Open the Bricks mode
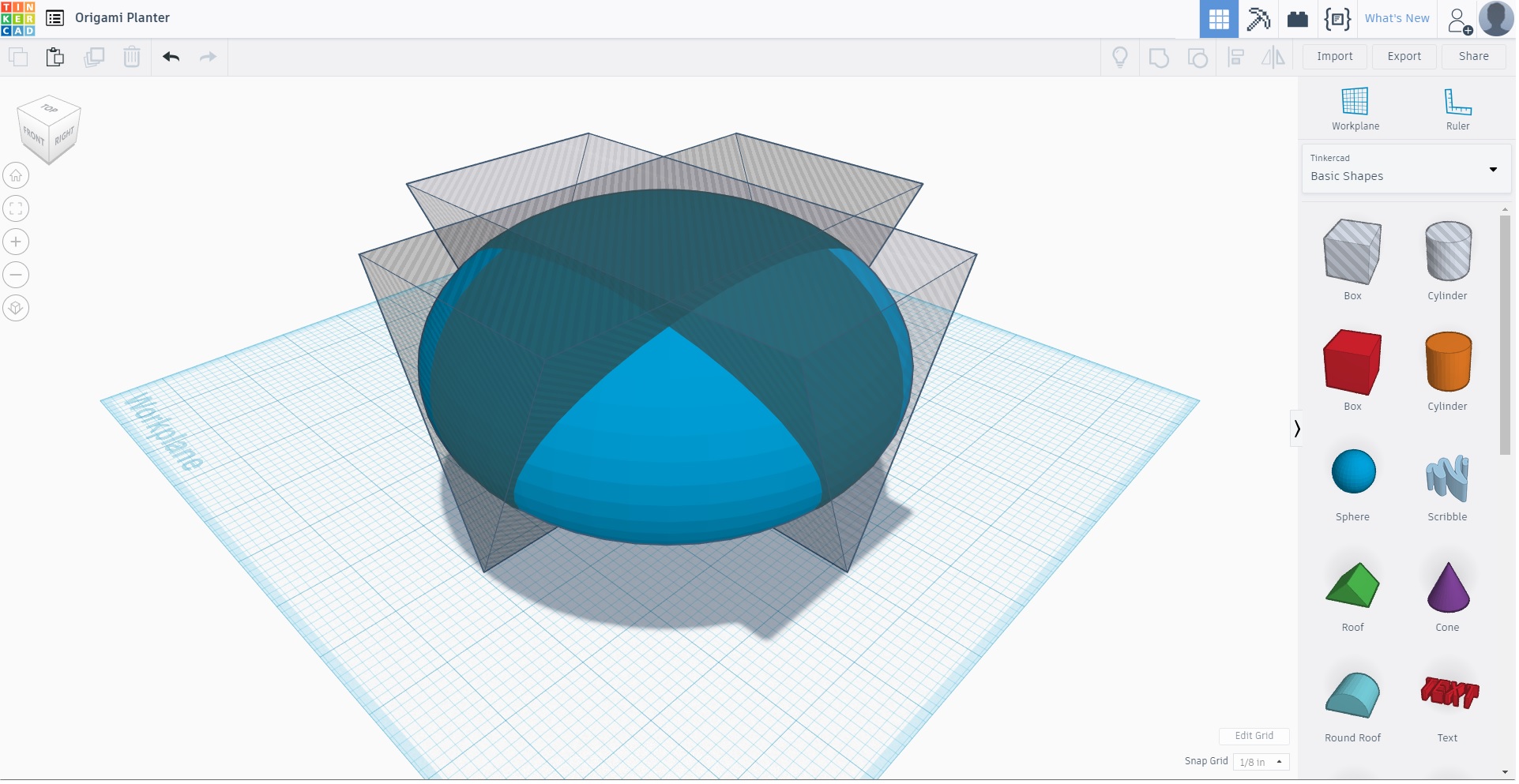 (x=1298, y=19)
